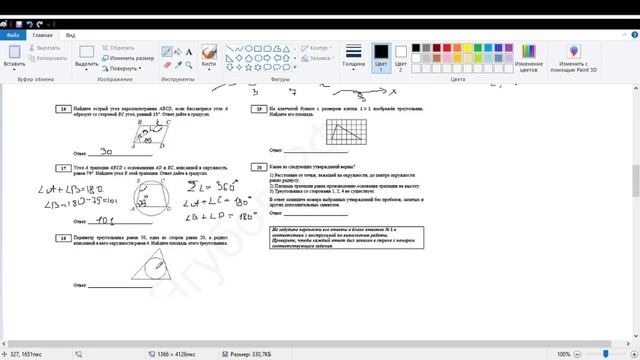Pick the red color swatch
This screenshot has width=640, height=360.
[447, 48]
